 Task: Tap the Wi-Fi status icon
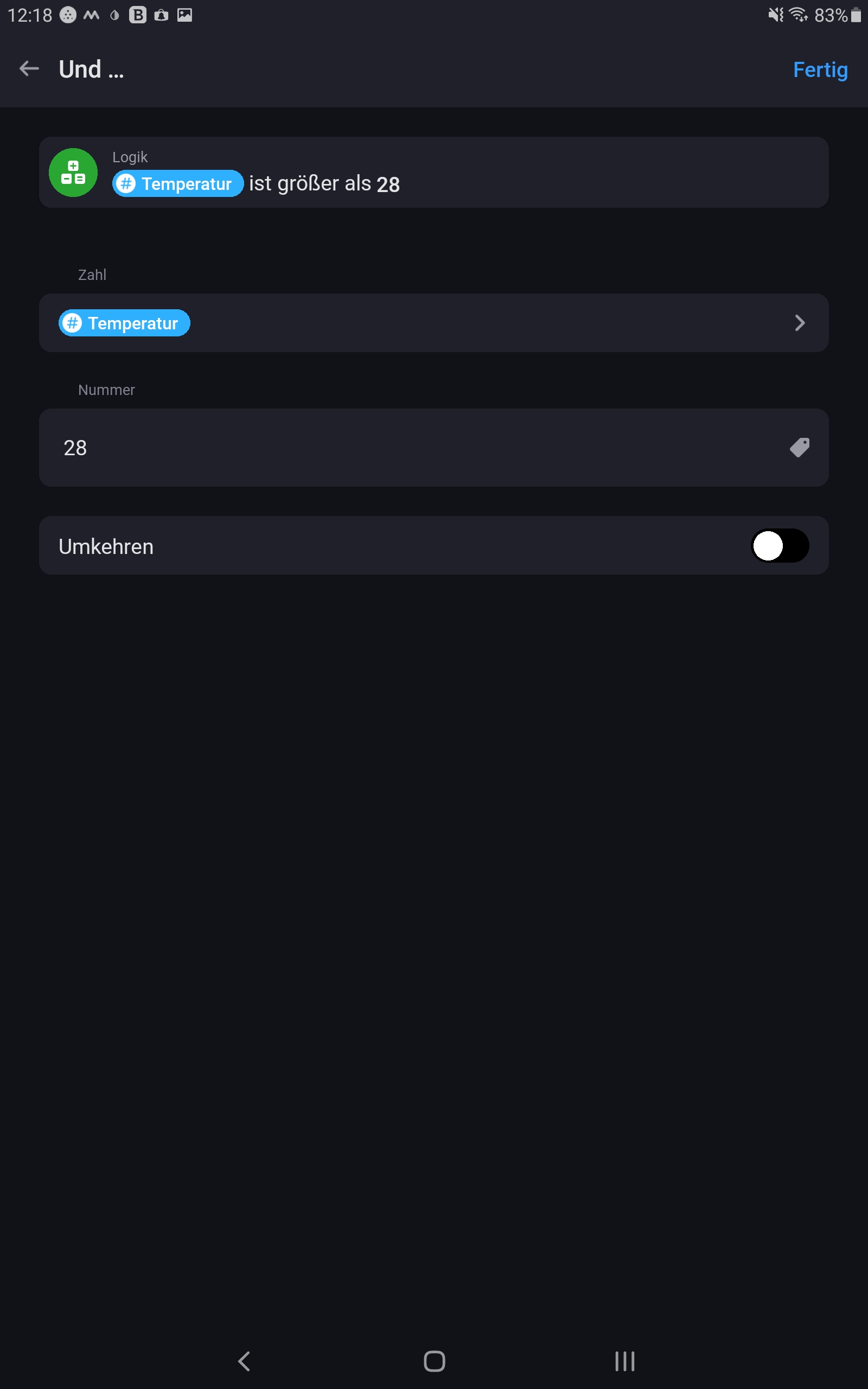[799, 14]
